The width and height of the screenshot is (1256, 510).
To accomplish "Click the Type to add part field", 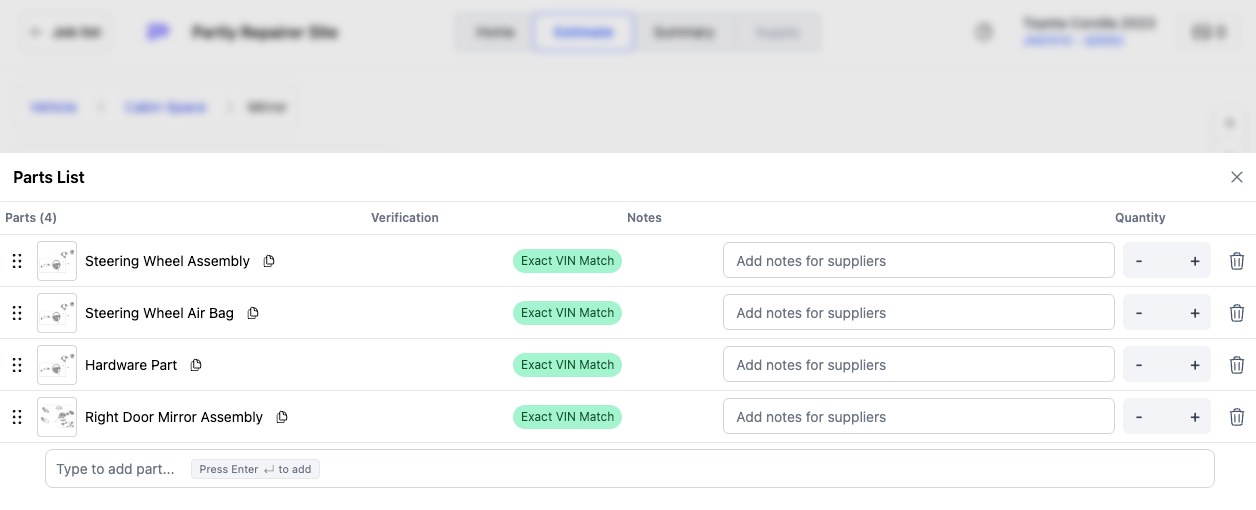I will [629, 469].
